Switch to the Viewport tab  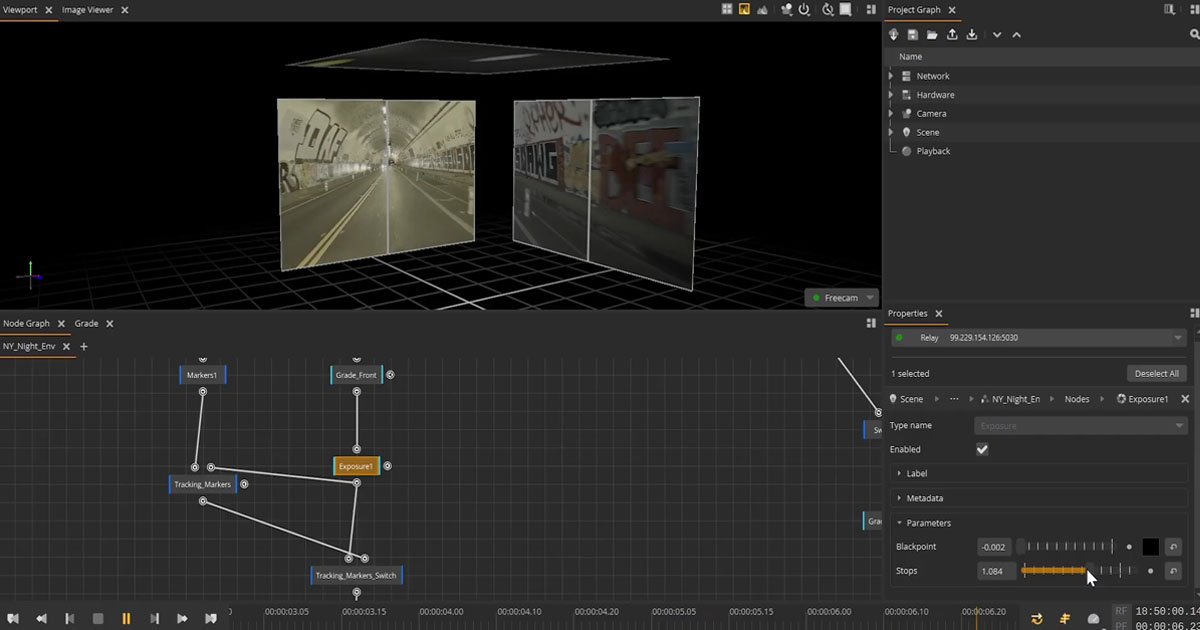tap(20, 9)
